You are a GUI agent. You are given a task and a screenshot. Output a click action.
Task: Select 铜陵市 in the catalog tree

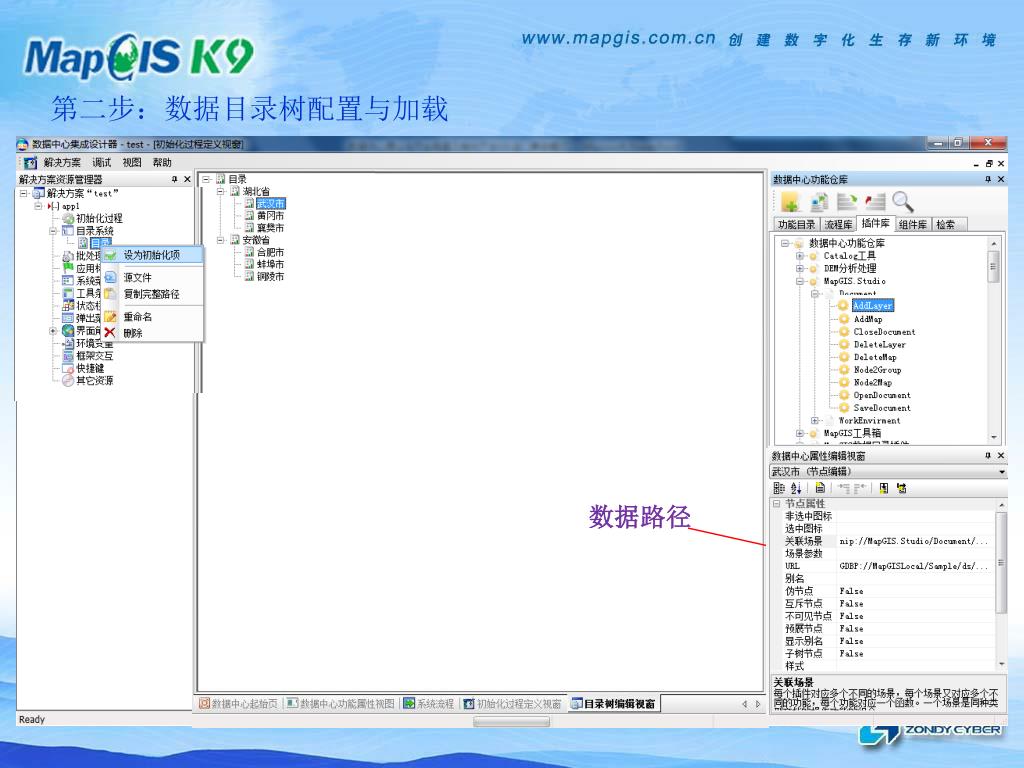pos(270,276)
